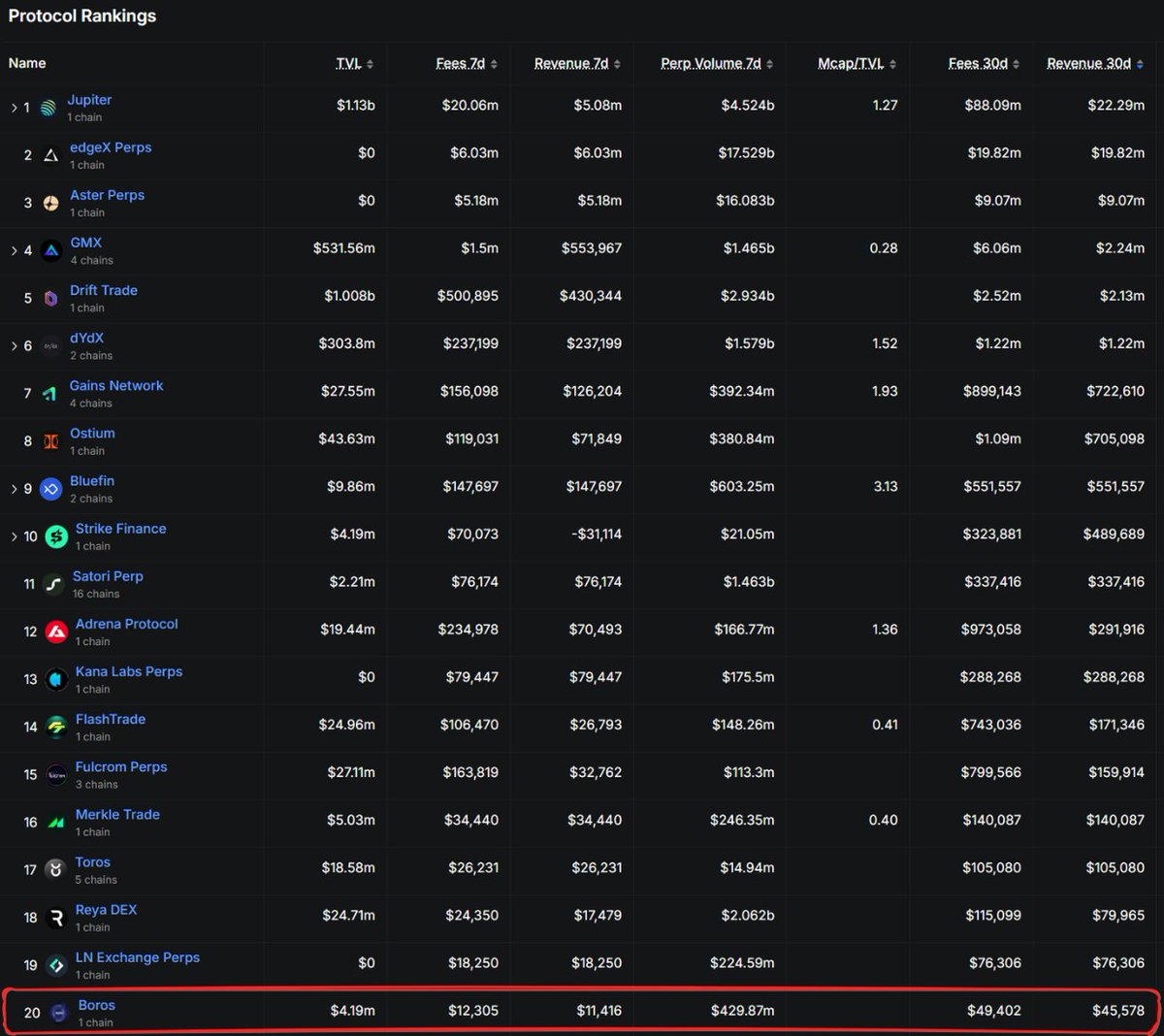Open the GMX protocol link
Screen dimensions: 1164x1036
85,243
